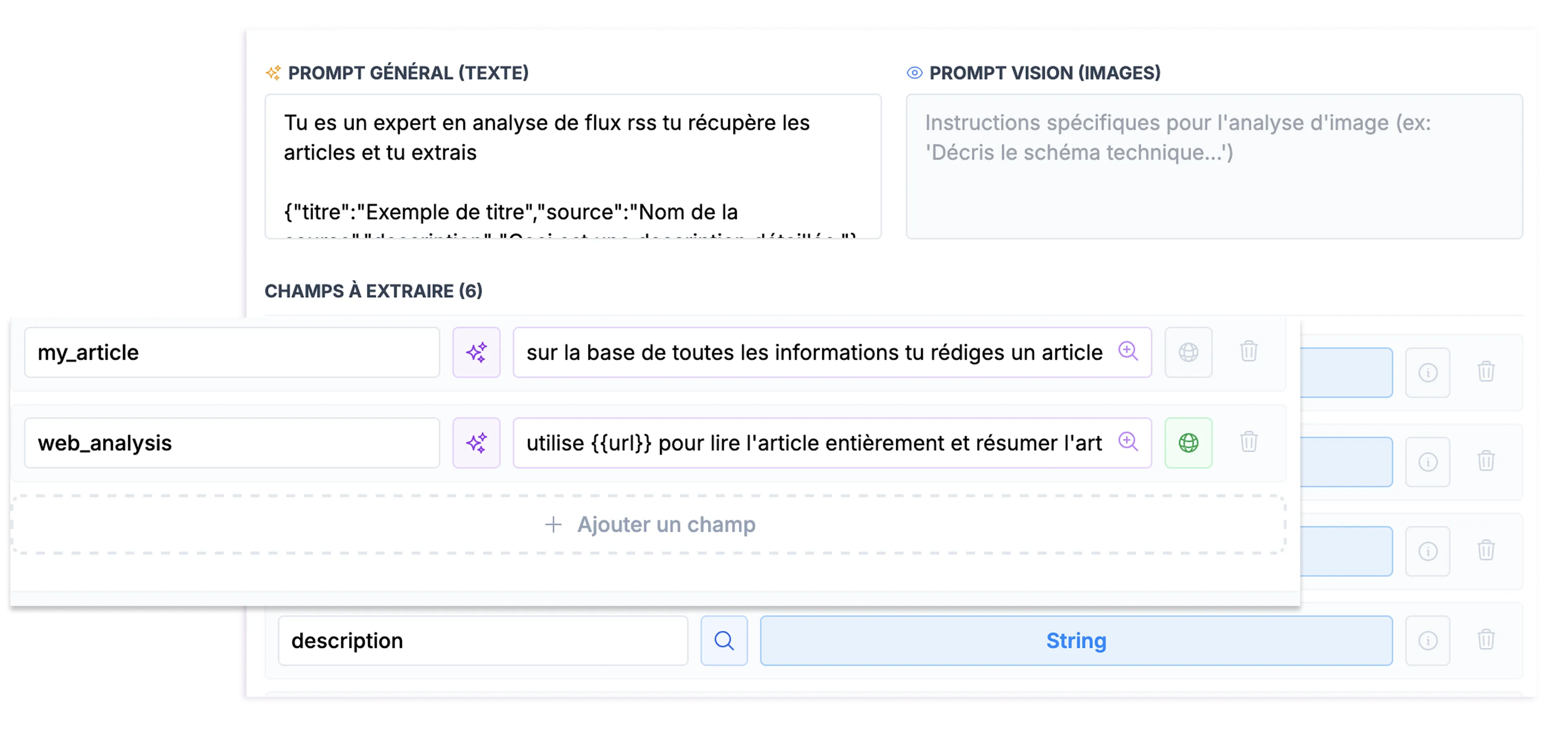Click the trash icon on the my_article row
Screen dimensions: 1568x748
pyautogui.click(x=1249, y=352)
